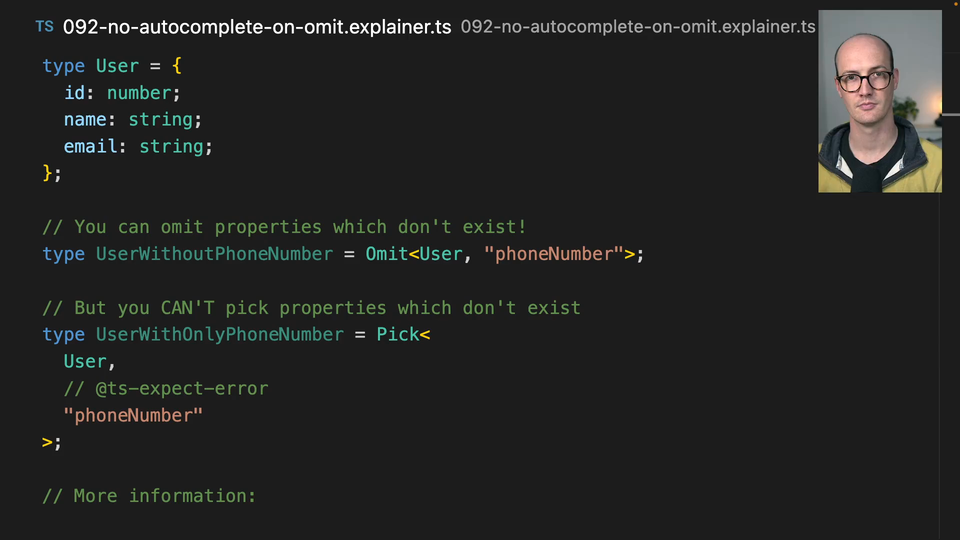The image size is (960, 540).
Task: Click the TS file icon on the tab
Action: click(44, 26)
